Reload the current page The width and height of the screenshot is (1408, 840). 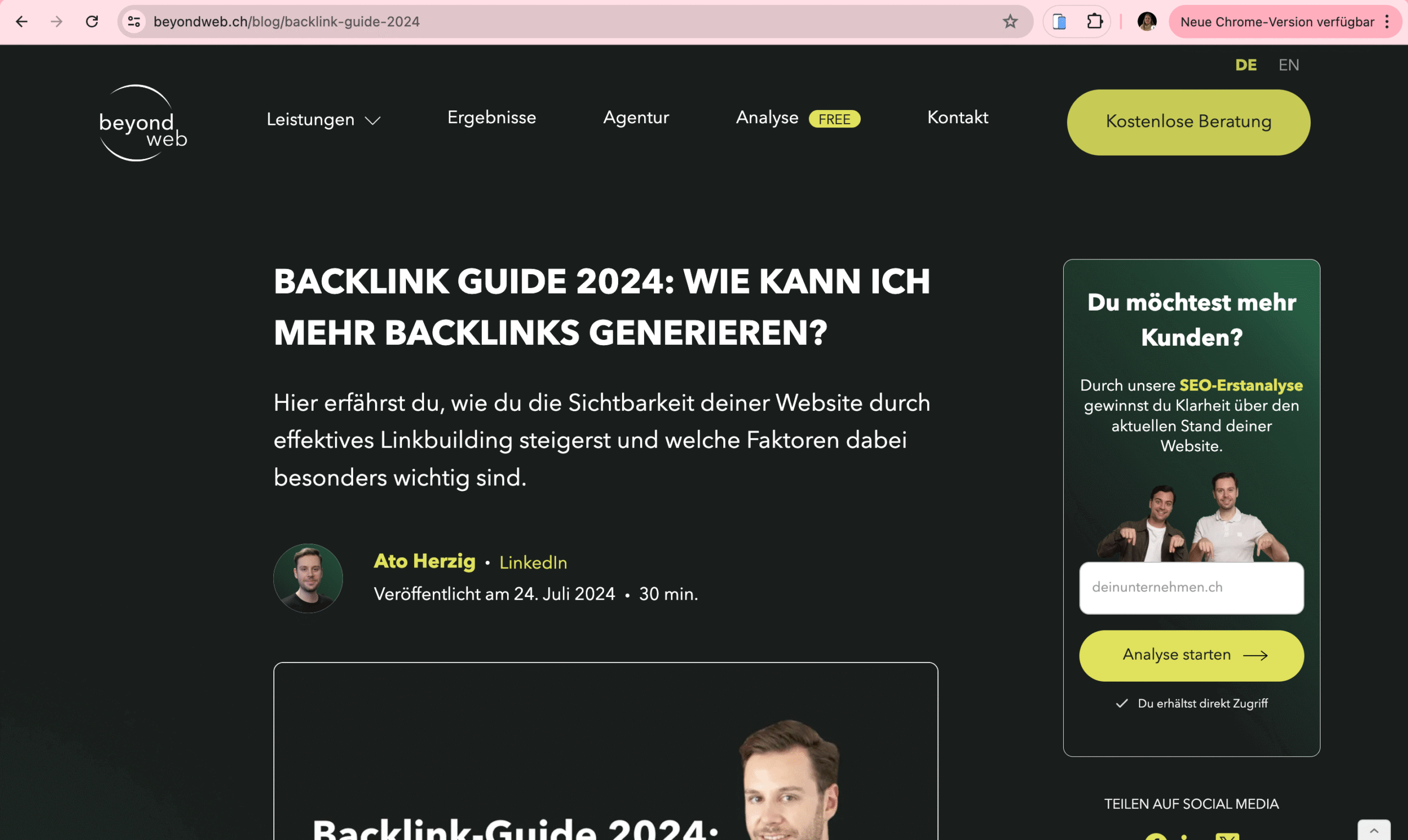[x=92, y=21]
